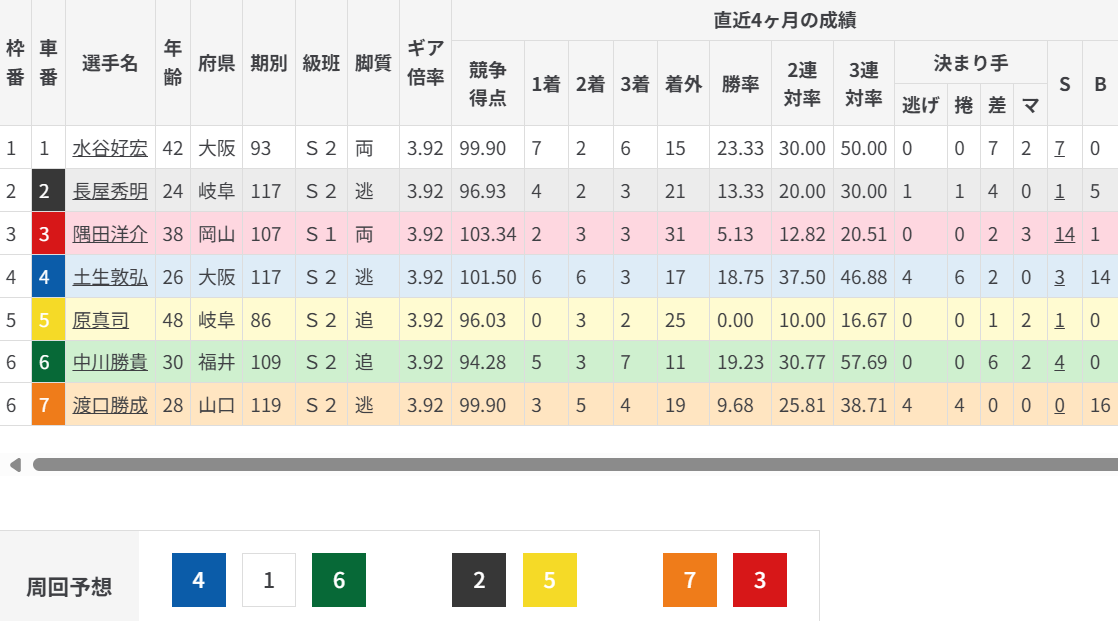This screenshot has height=621, width=1118.
Task: Click green number 6 badge in 周回予想
Action: 339,580
